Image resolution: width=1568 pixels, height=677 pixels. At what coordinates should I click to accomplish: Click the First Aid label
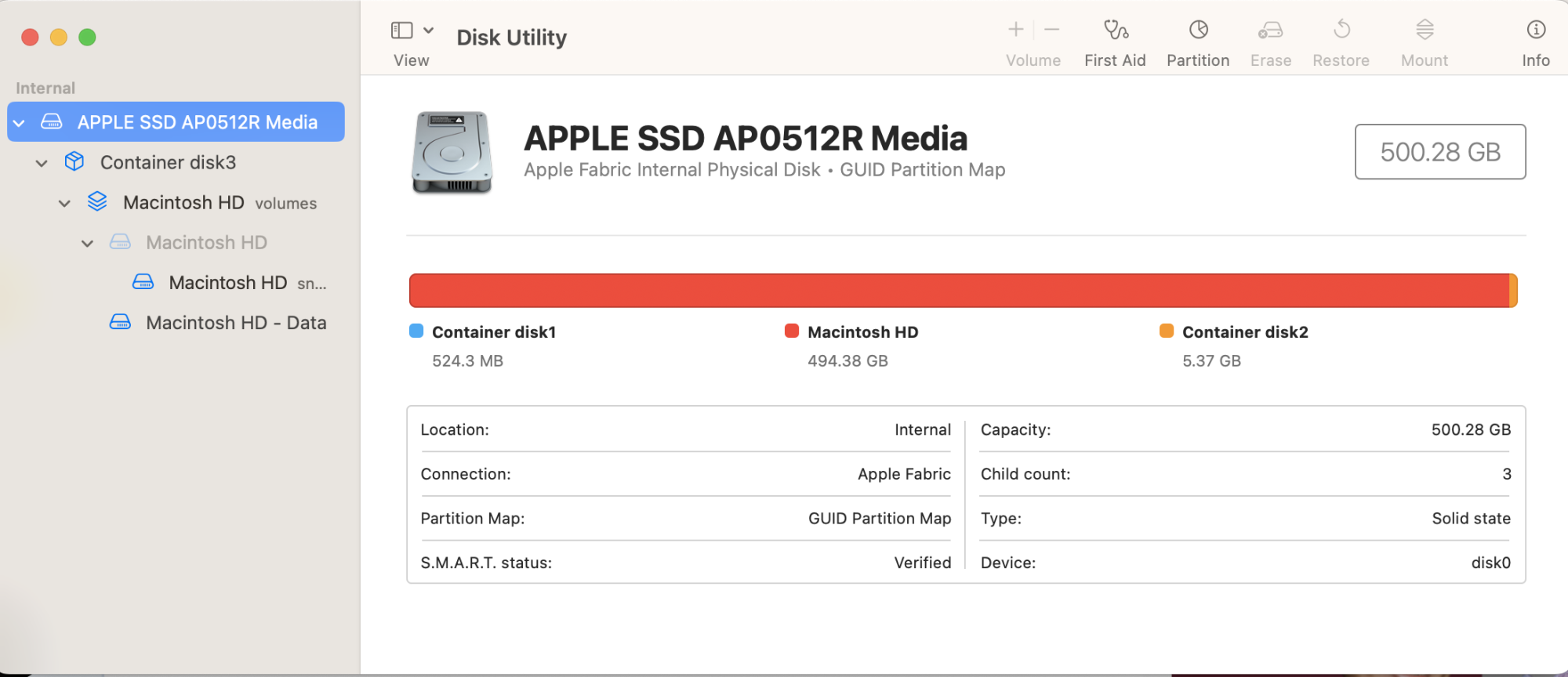[1115, 60]
